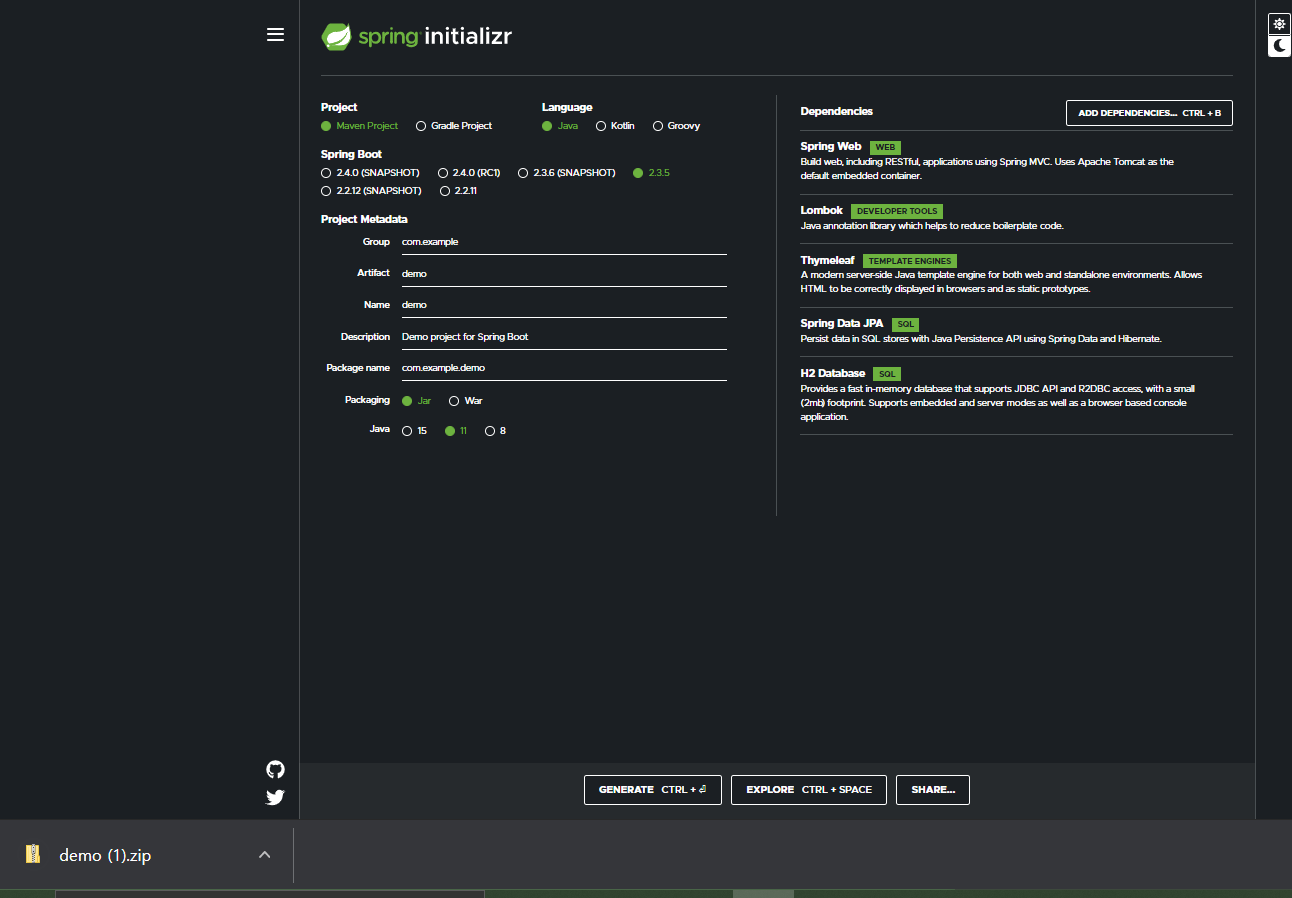The image size is (1292, 898).
Task: Click the DEVELOPER TOOLS tag badge
Action: click(x=897, y=211)
